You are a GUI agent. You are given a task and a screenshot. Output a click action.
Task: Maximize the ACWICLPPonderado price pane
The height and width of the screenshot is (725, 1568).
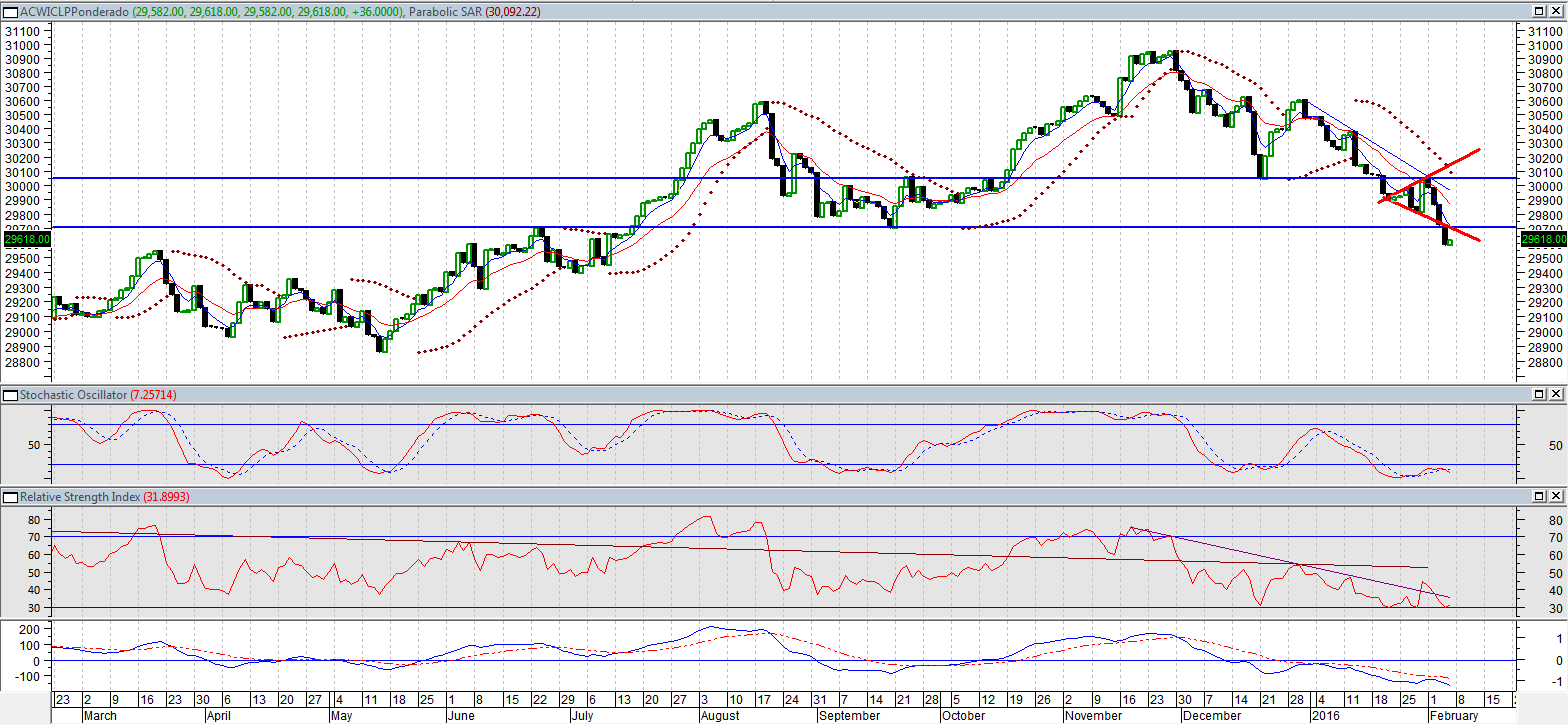coord(1540,11)
